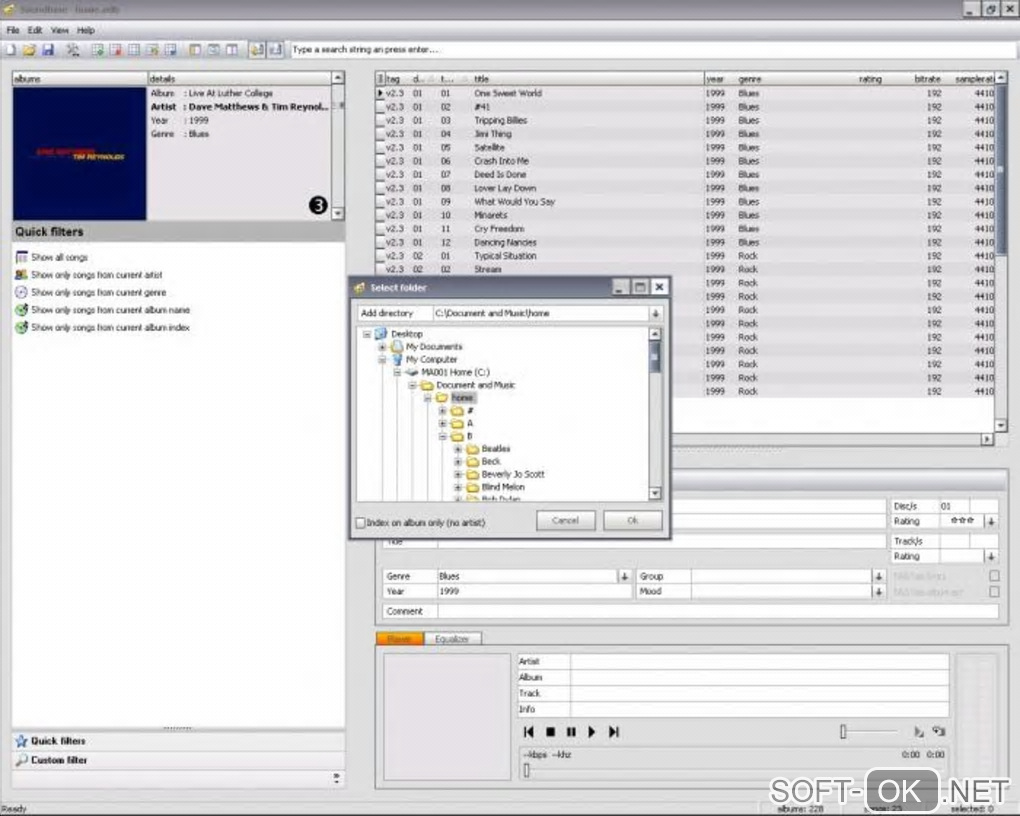This screenshot has height=816, width=1020.
Task: Open the Genre dropdown showing Blues
Action: pos(624,576)
